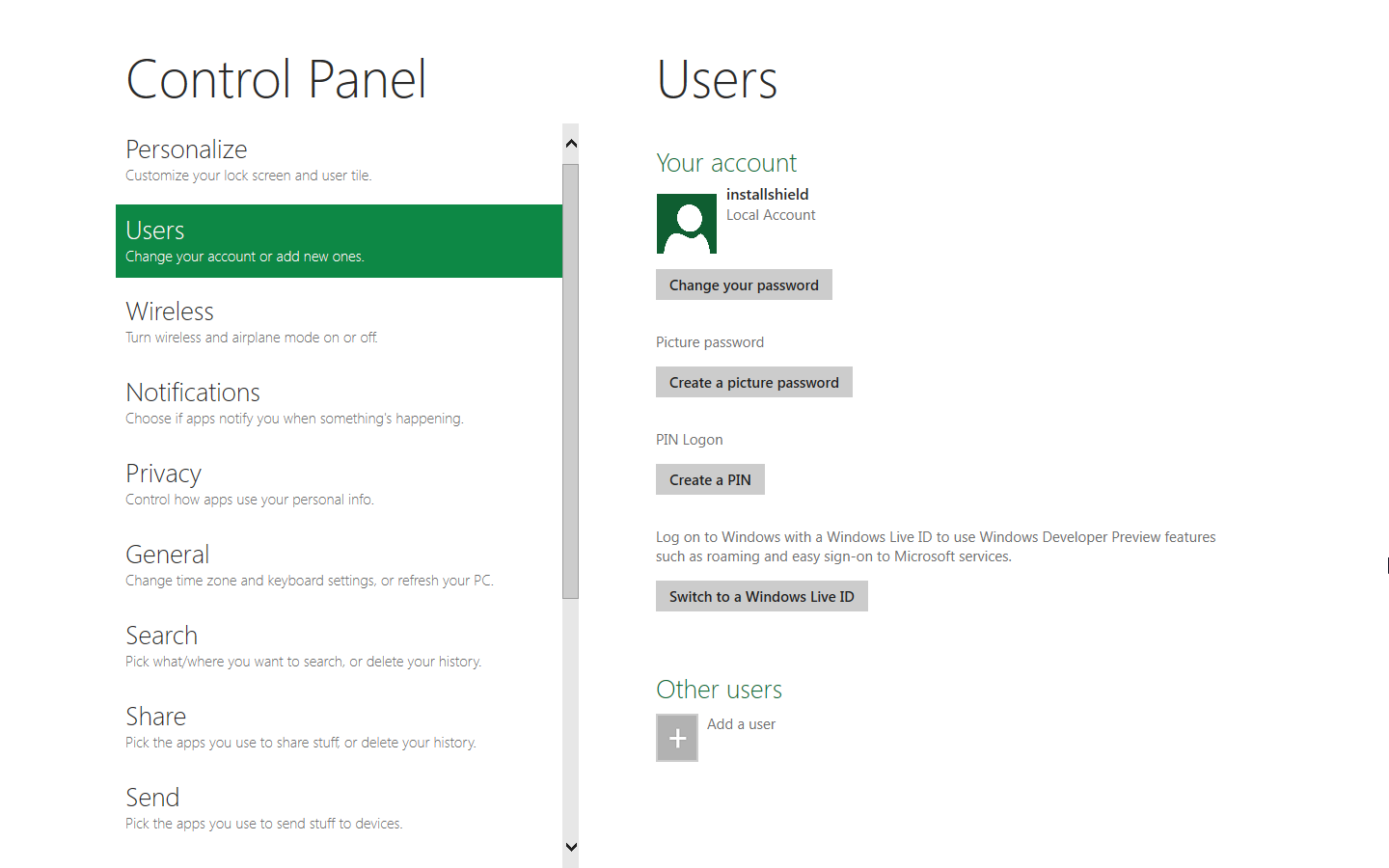The width and height of the screenshot is (1389, 868).
Task: Open the Wireless settings category
Action: coord(339,322)
